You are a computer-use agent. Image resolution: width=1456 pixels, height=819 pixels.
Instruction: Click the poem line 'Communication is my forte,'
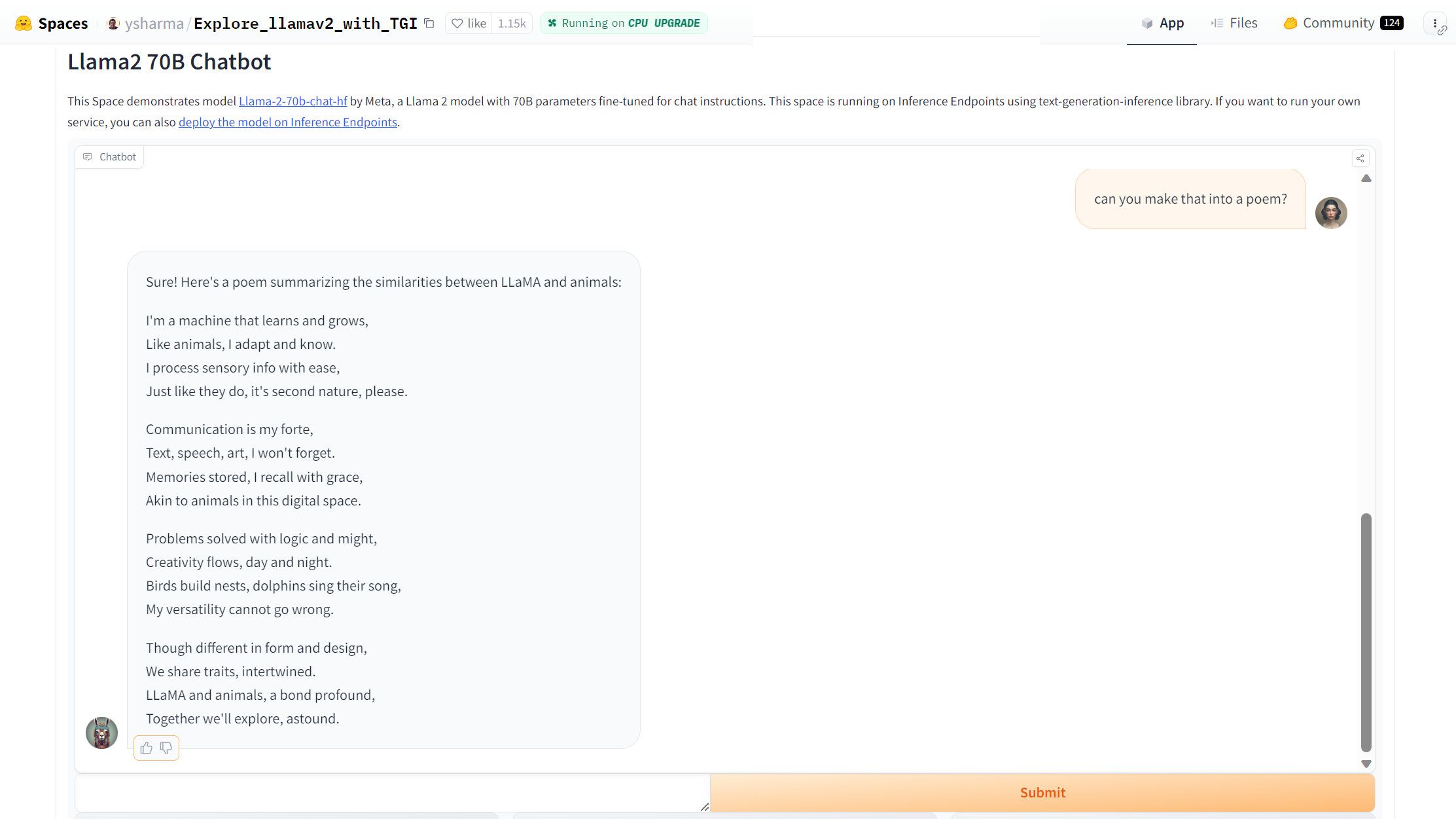pyautogui.click(x=230, y=429)
